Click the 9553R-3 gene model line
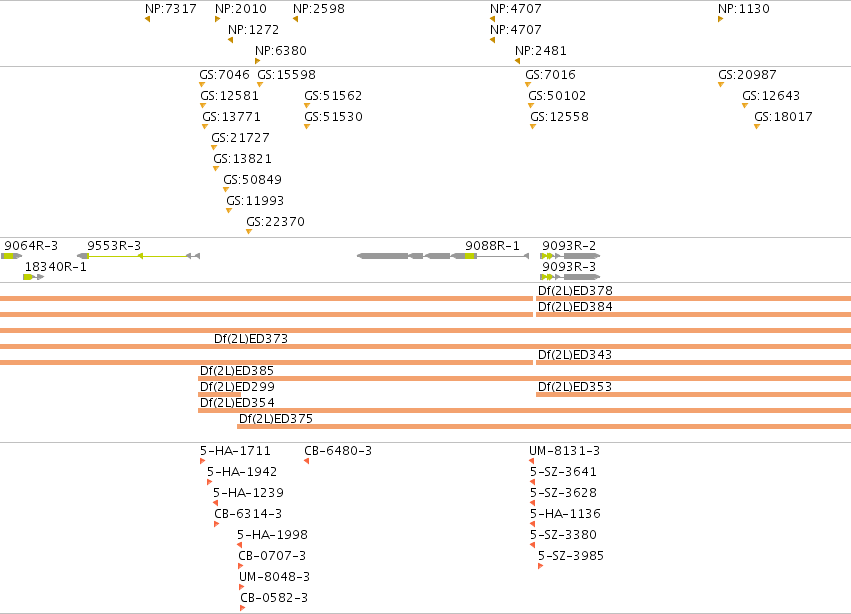851x614 pixels. pos(138,256)
